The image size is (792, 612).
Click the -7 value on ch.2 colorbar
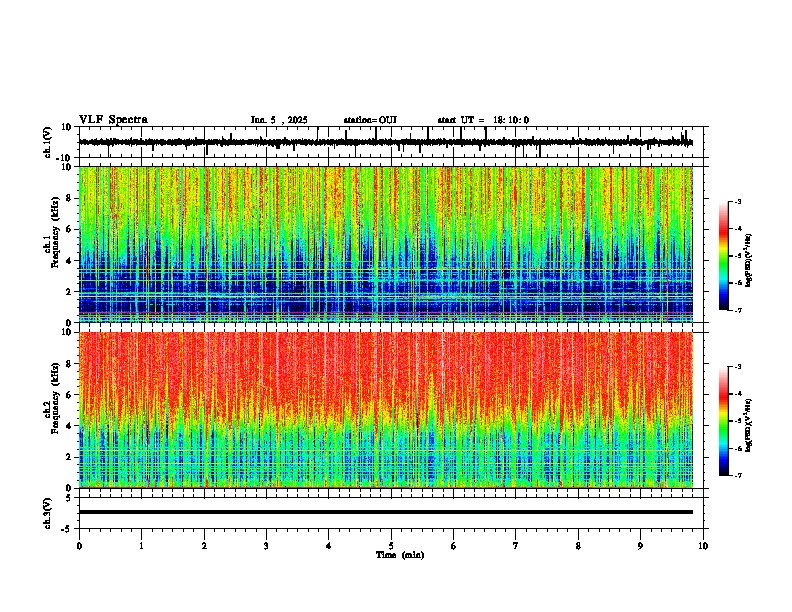(x=738, y=475)
